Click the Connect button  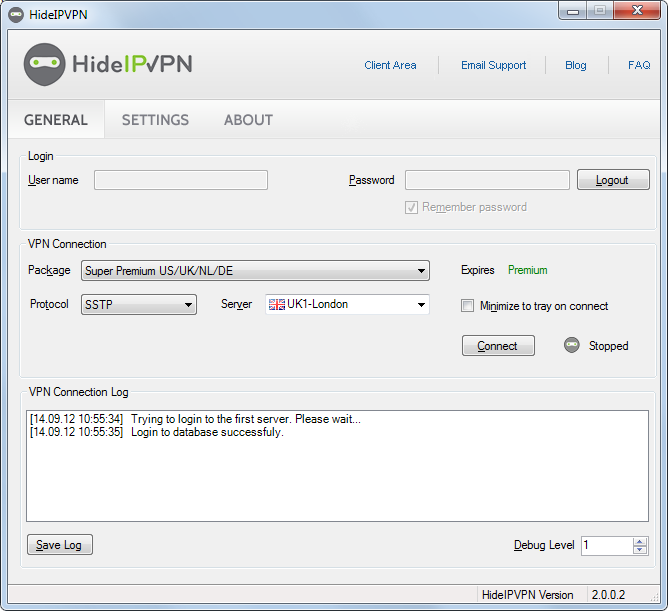coord(498,346)
